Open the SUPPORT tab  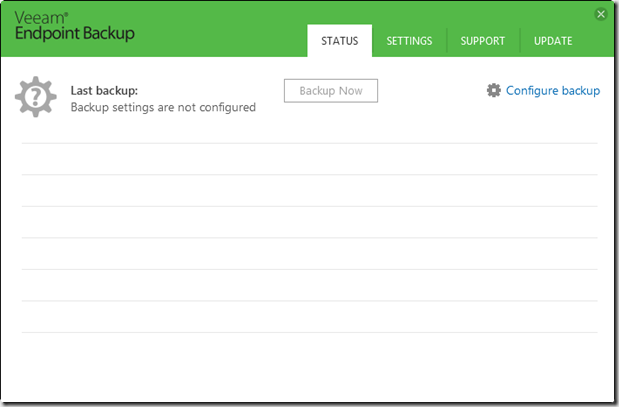click(482, 41)
